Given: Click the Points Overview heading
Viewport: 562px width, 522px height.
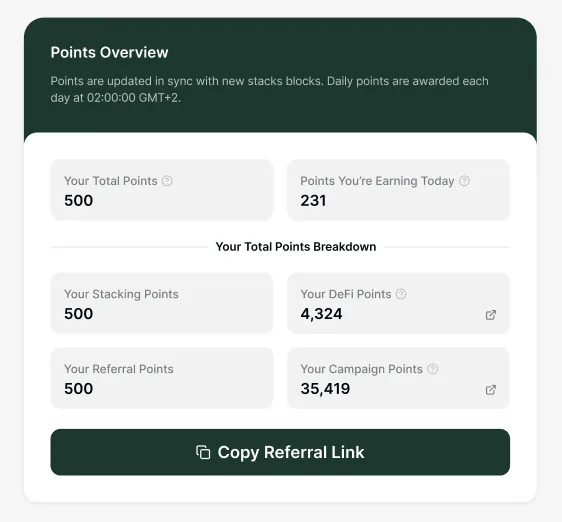Looking at the screenshot, I should pos(109,52).
